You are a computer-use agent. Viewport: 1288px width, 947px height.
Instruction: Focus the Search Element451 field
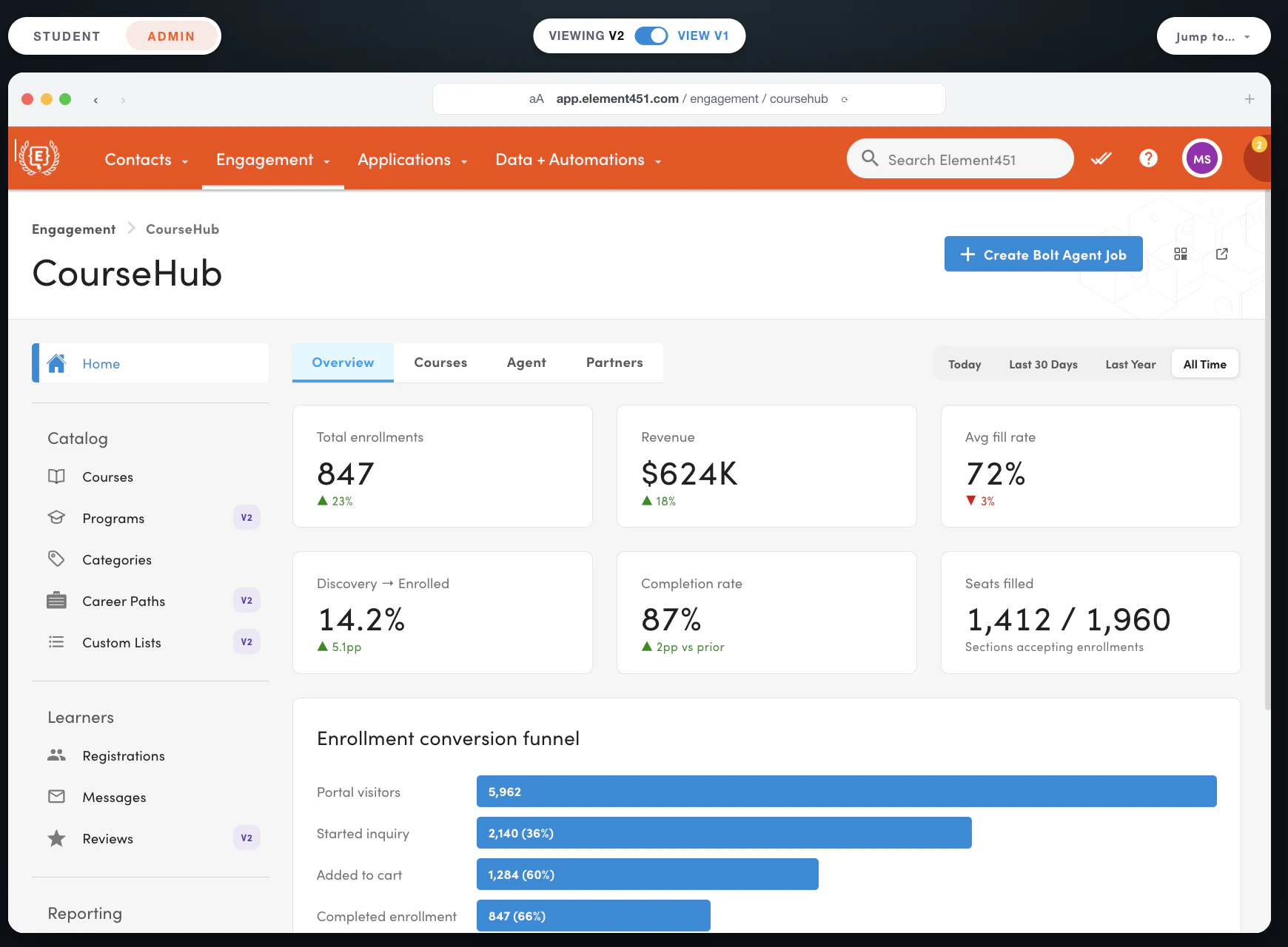click(959, 158)
